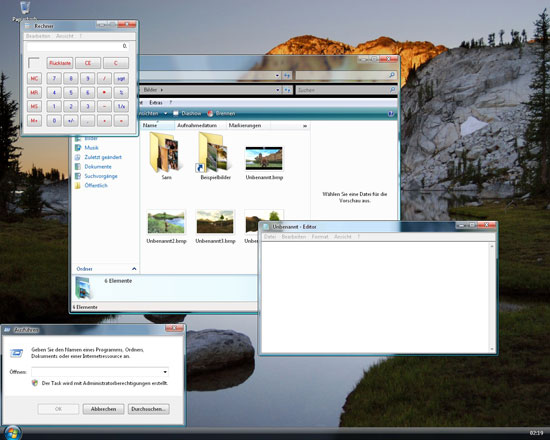Click the breadcrumb arrow after Bilder
This screenshot has width=550, height=440.
(162, 90)
